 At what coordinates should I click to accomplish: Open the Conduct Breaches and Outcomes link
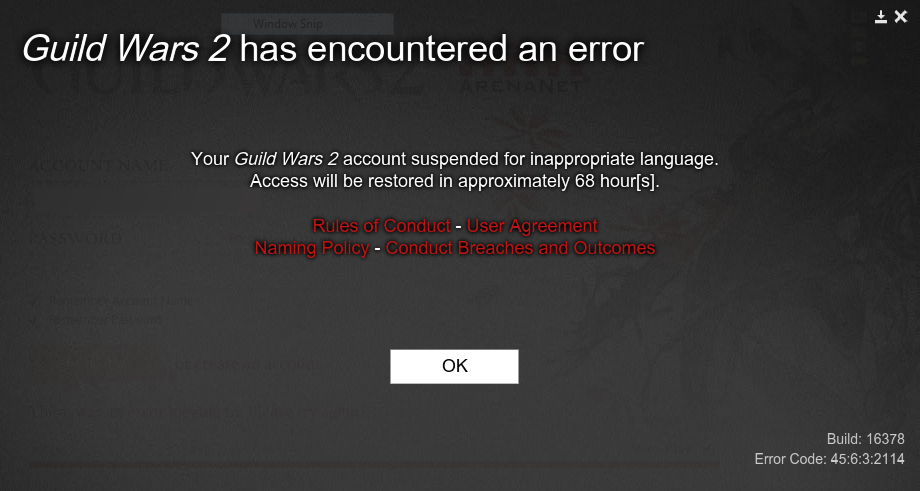pyautogui.click(x=520, y=248)
